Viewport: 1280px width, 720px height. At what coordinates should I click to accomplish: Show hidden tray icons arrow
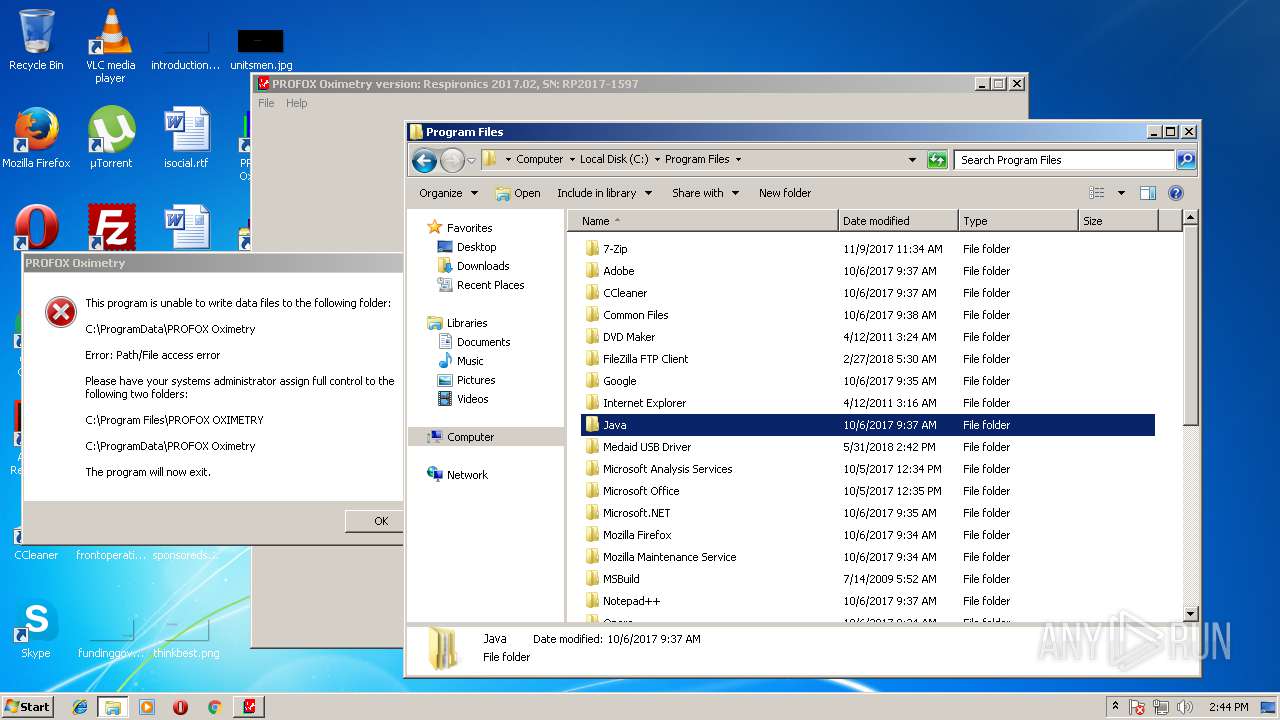click(1116, 707)
